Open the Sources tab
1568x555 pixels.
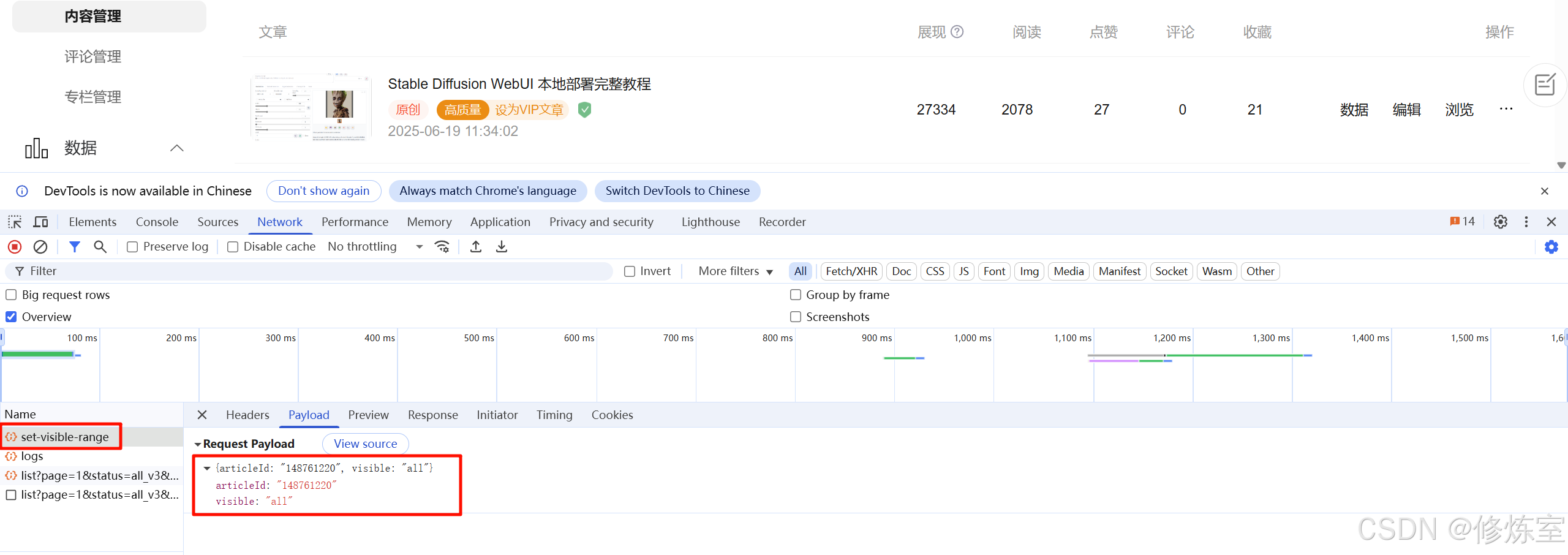(217, 222)
